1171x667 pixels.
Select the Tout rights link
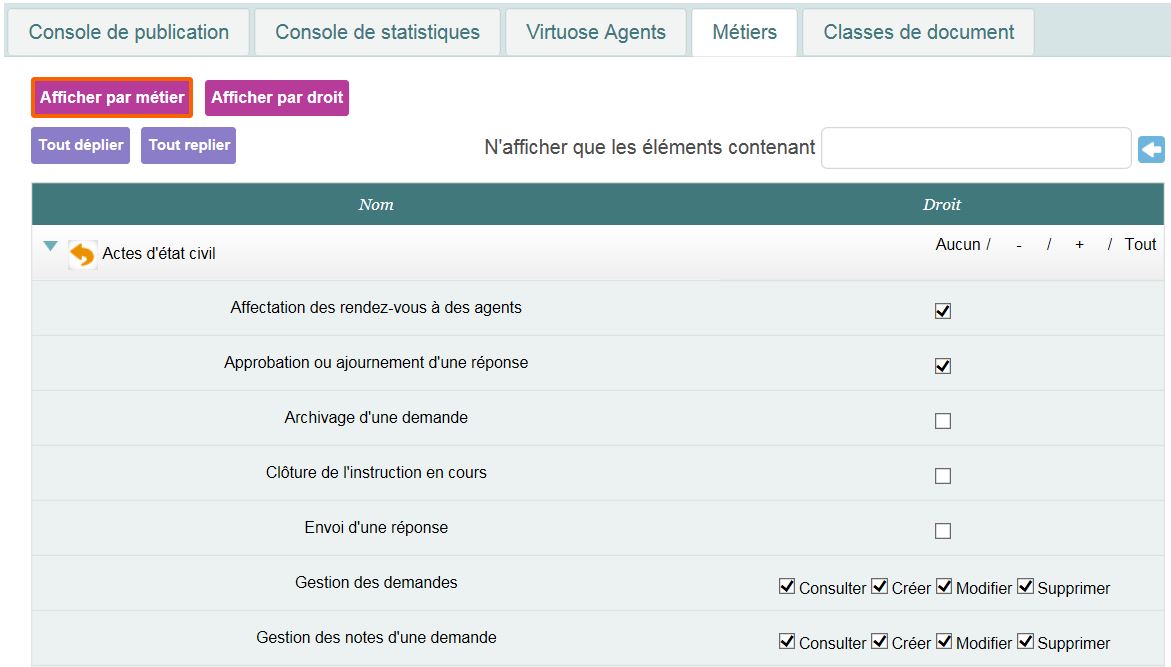1140,244
